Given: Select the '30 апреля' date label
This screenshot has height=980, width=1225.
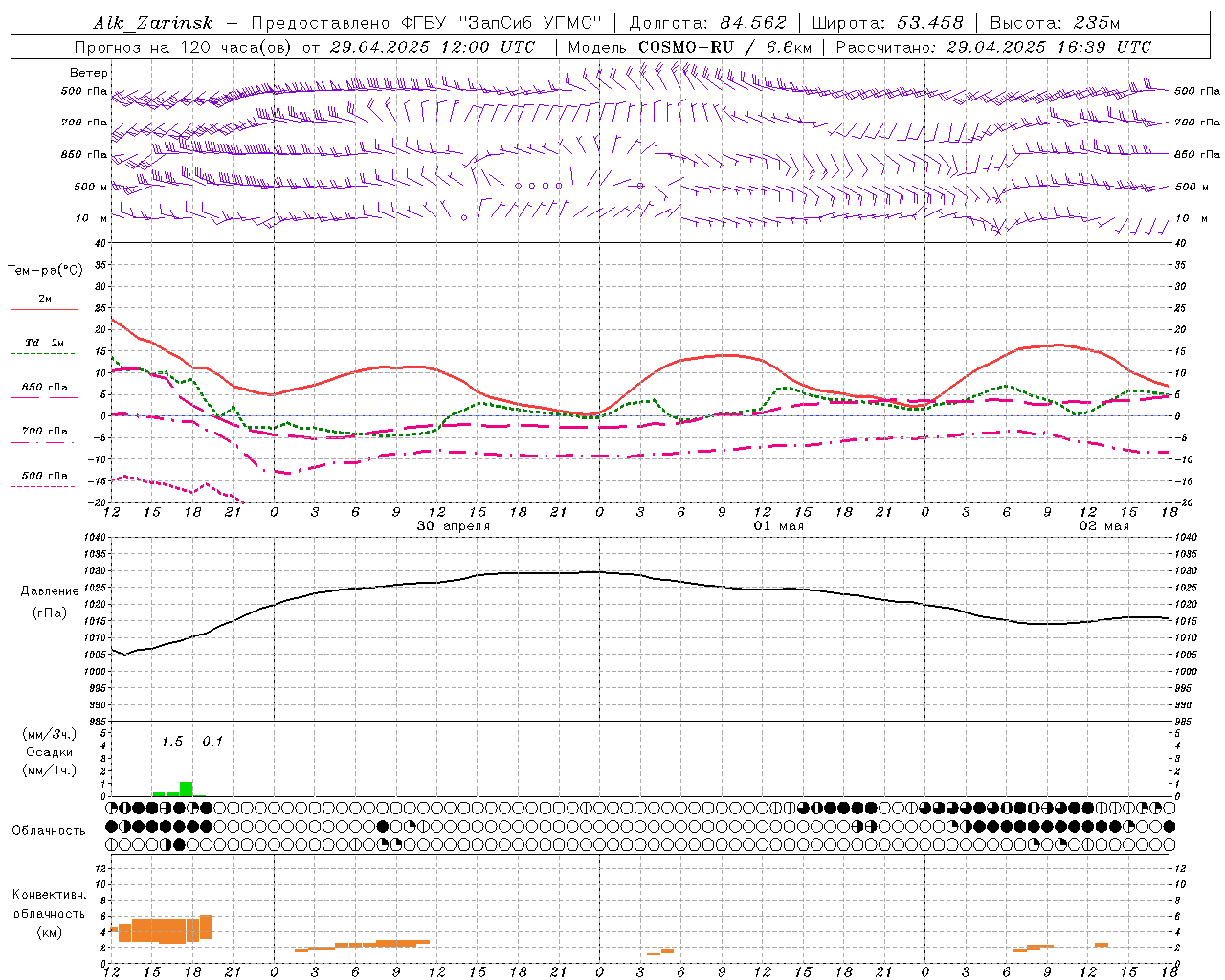Looking at the screenshot, I should click(454, 526).
